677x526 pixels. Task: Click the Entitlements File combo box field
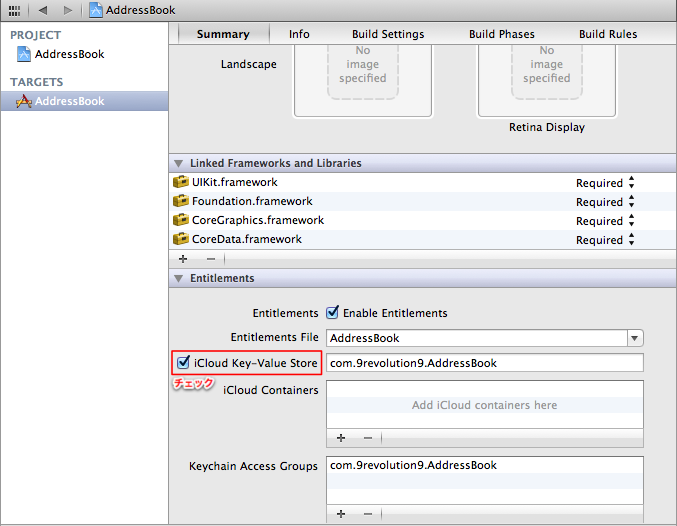click(x=477, y=338)
